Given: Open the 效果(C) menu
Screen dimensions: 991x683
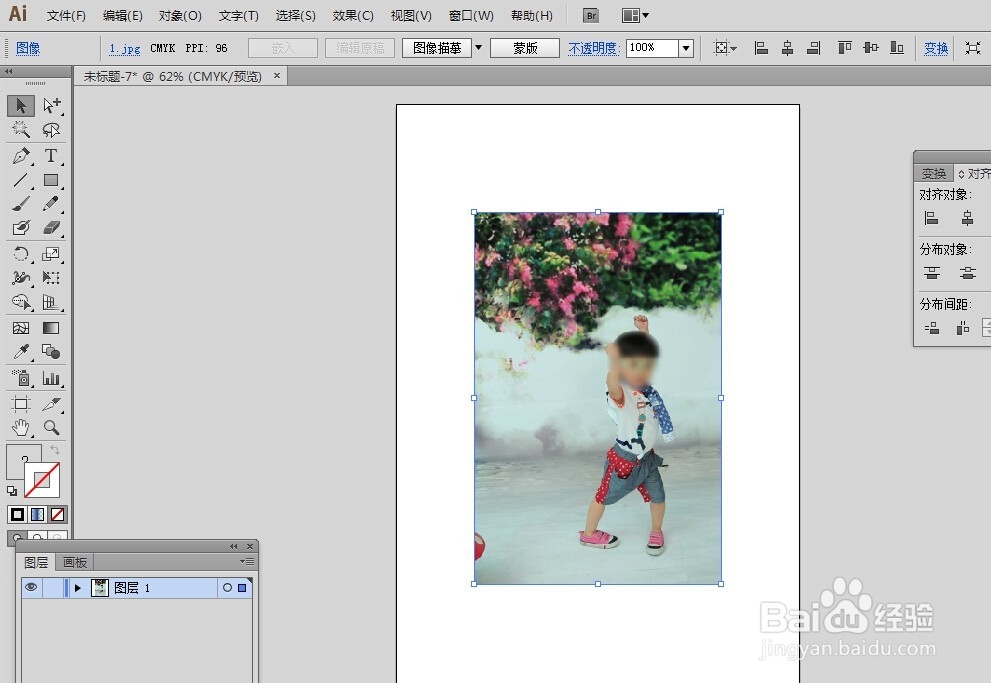Looking at the screenshot, I should (353, 16).
